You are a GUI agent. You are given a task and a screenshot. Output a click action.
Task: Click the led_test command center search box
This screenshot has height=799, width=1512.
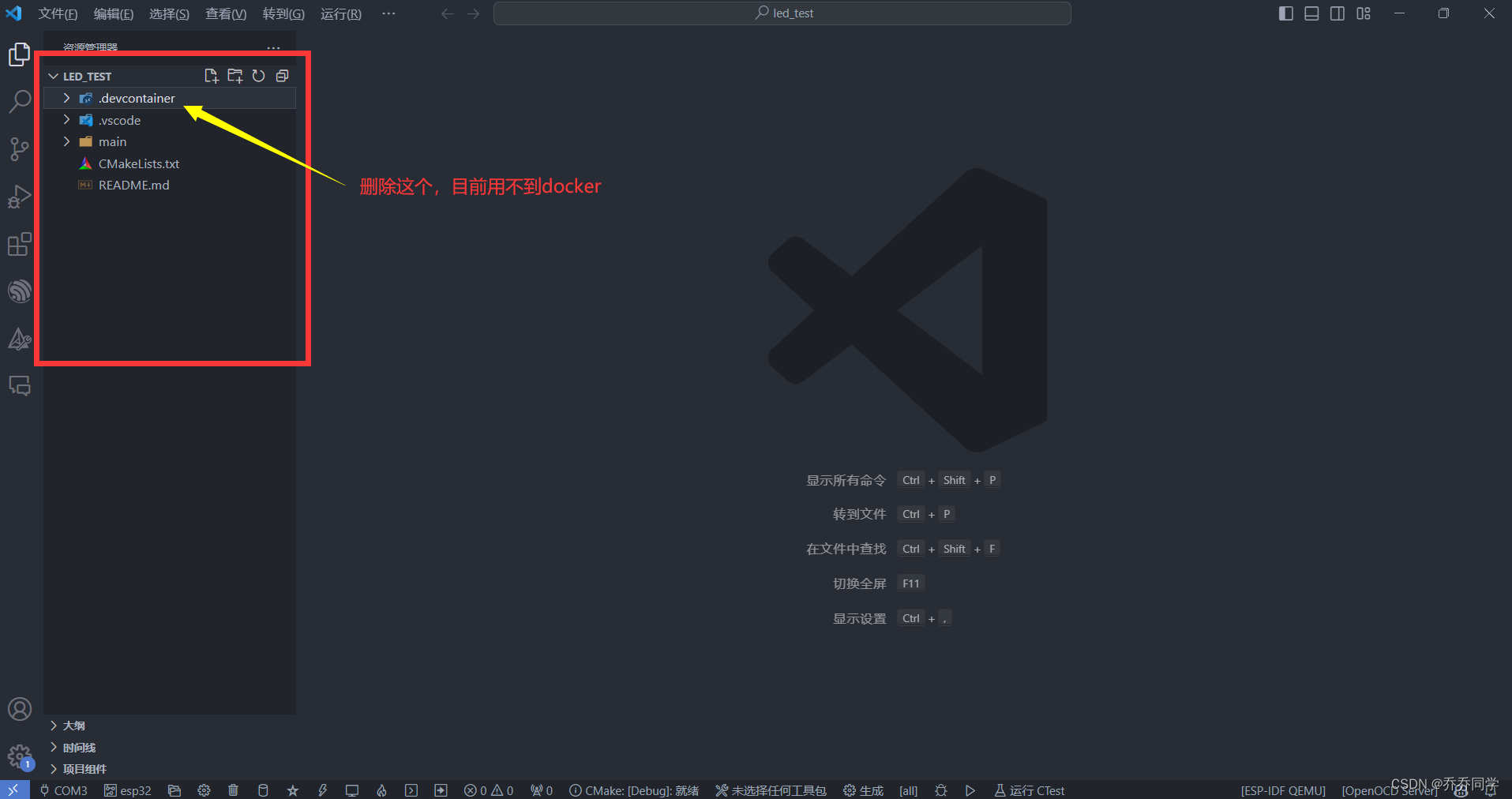782,13
